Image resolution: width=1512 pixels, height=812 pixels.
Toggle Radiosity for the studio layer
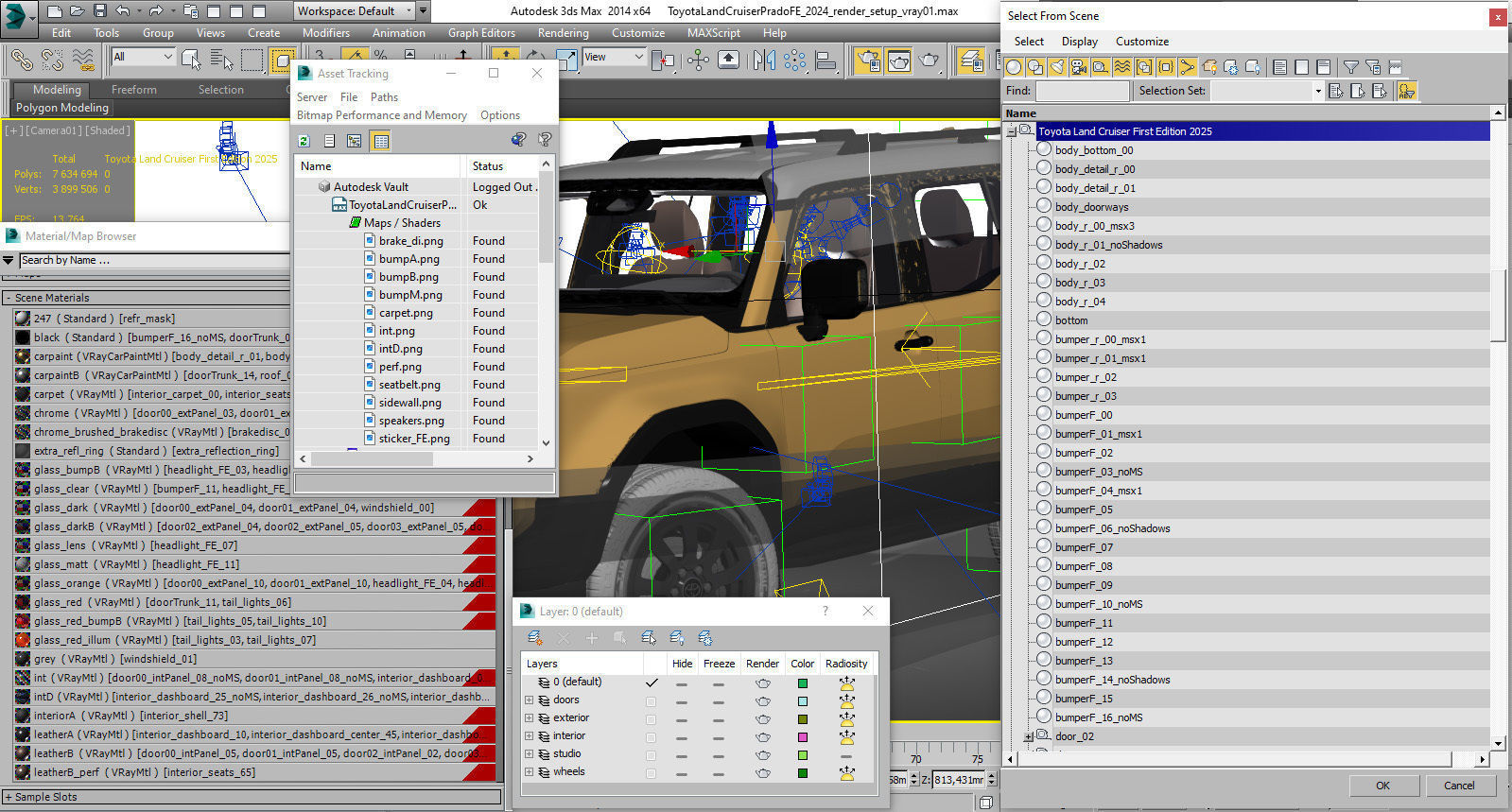846,754
